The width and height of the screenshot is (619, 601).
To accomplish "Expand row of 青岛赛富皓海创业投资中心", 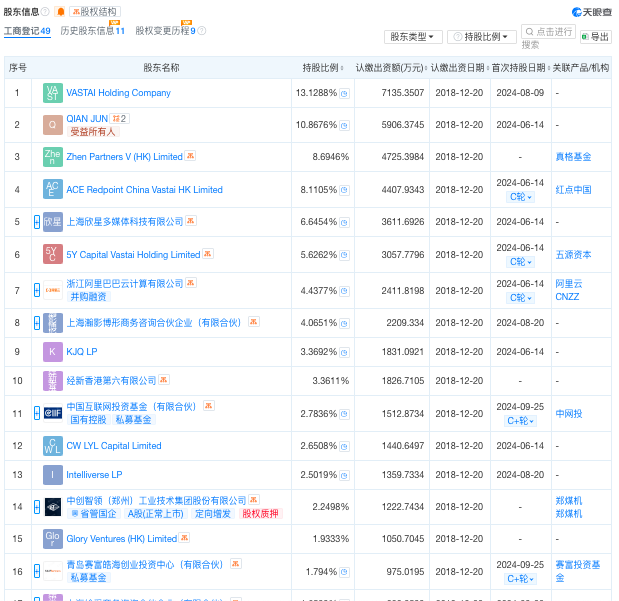I will 37,571.
